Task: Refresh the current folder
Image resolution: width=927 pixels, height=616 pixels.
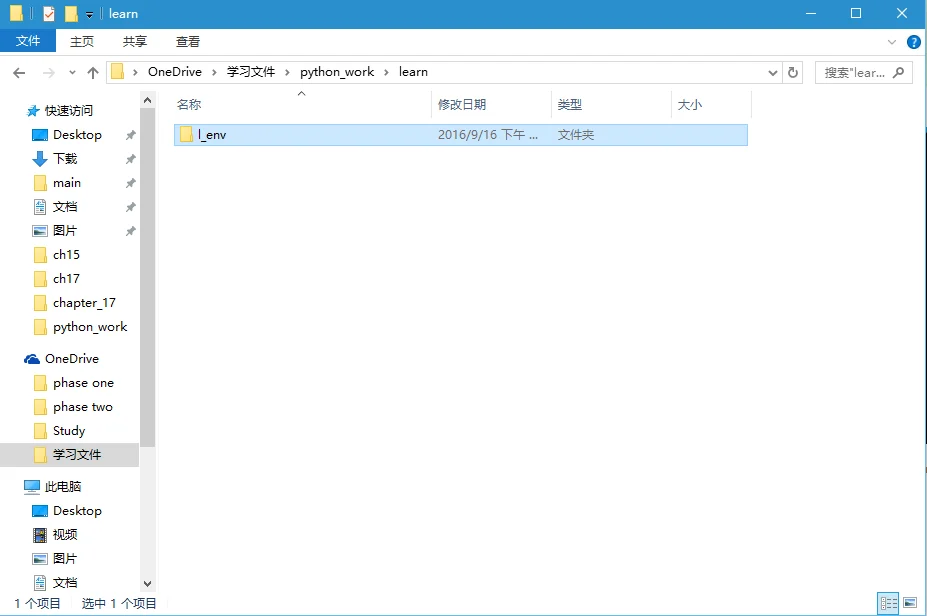Action: click(793, 73)
